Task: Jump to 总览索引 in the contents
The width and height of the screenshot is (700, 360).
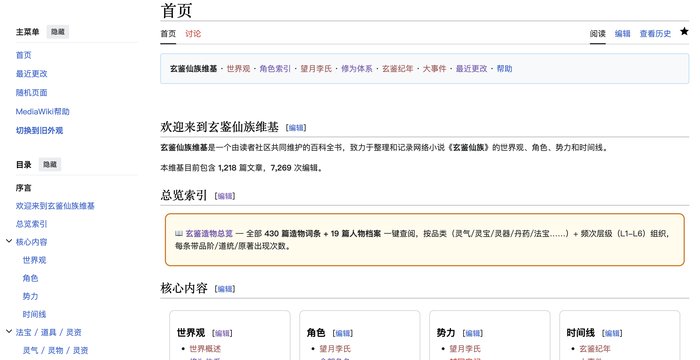Action: pyautogui.click(x=31, y=224)
